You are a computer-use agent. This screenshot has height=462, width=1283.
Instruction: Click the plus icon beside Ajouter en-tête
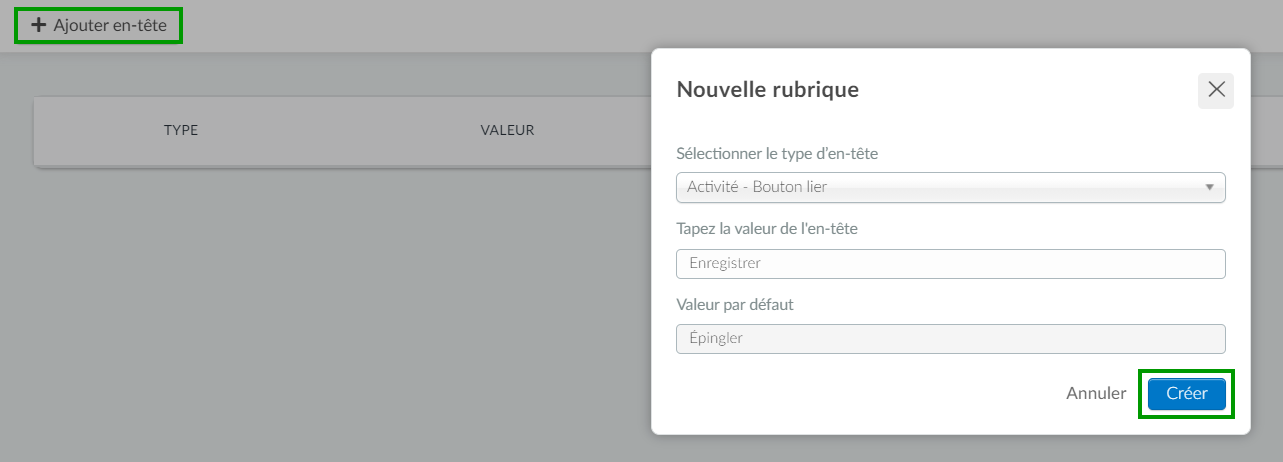(x=39, y=25)
